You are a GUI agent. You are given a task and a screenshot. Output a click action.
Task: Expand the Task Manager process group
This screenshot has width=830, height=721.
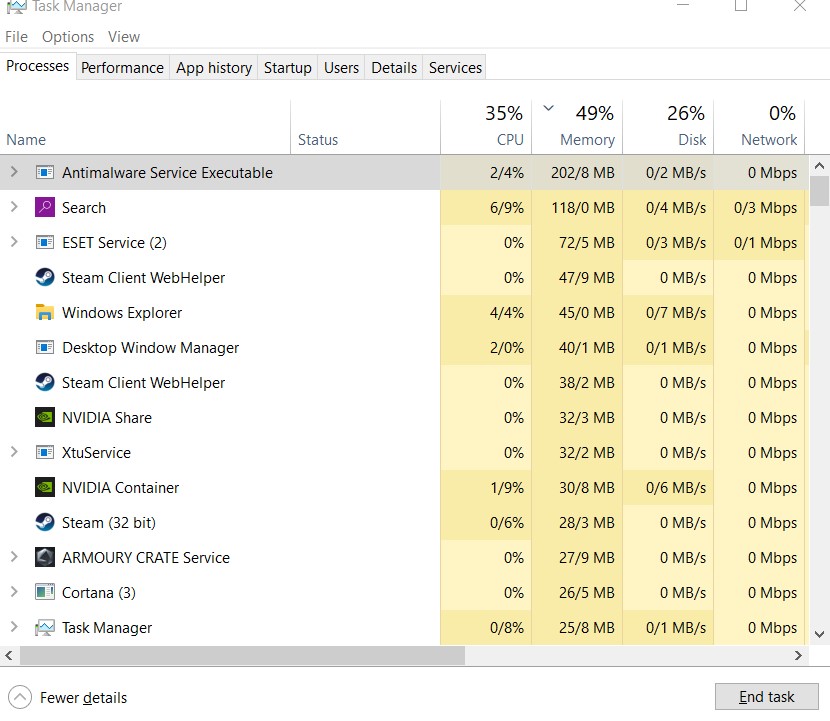pyautogui.click(x=14, y=626)
